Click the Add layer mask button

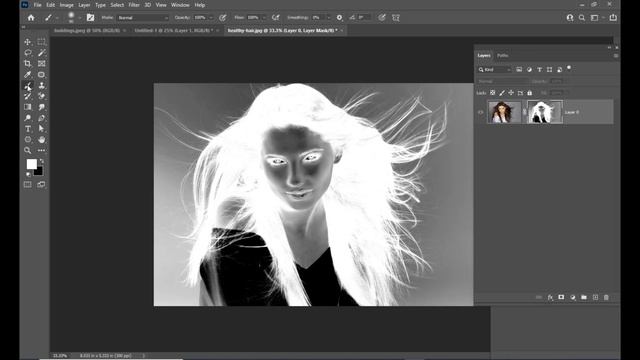(561, 298)
